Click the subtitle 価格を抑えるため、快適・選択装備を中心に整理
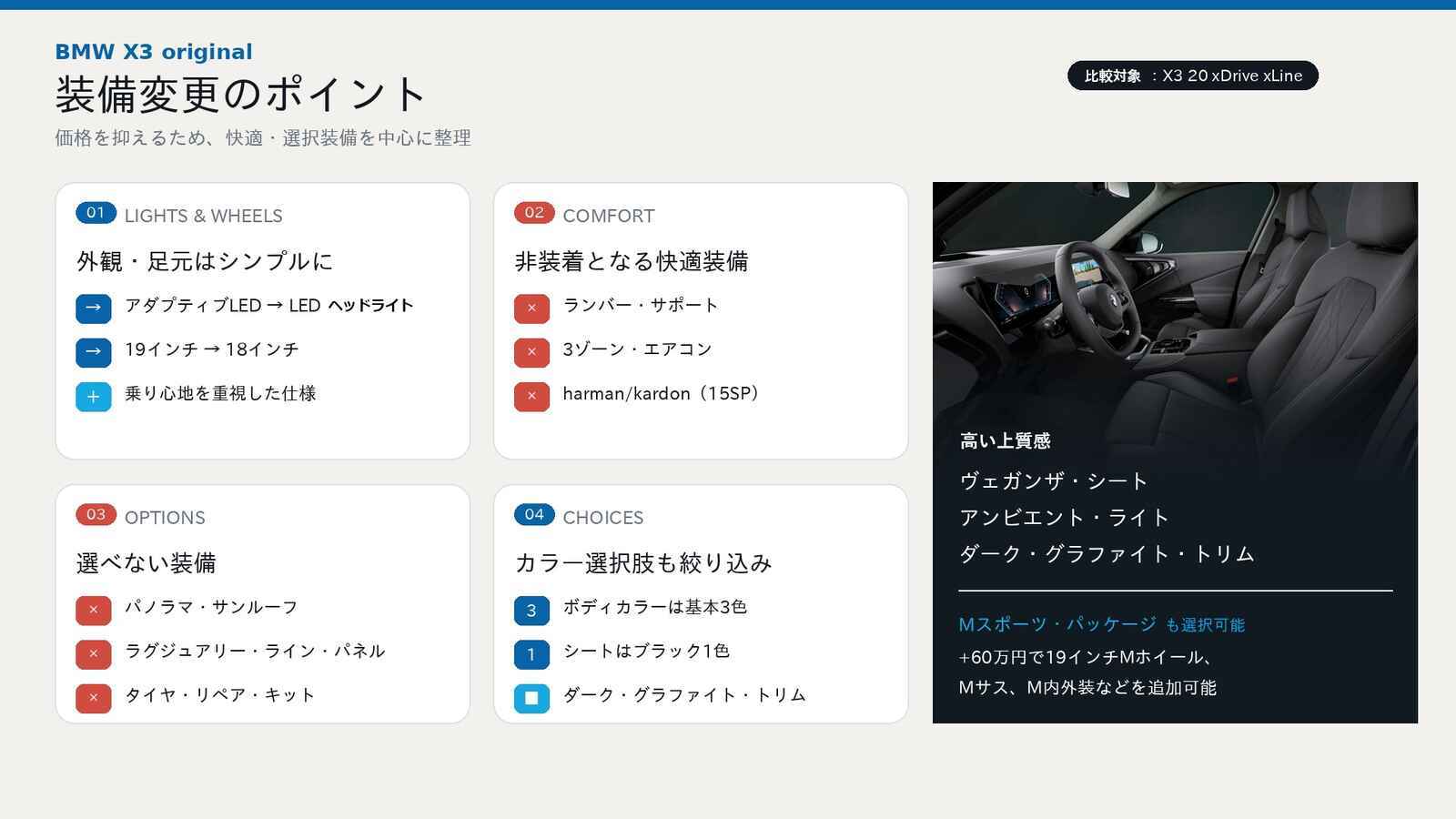 coord(263,137)
